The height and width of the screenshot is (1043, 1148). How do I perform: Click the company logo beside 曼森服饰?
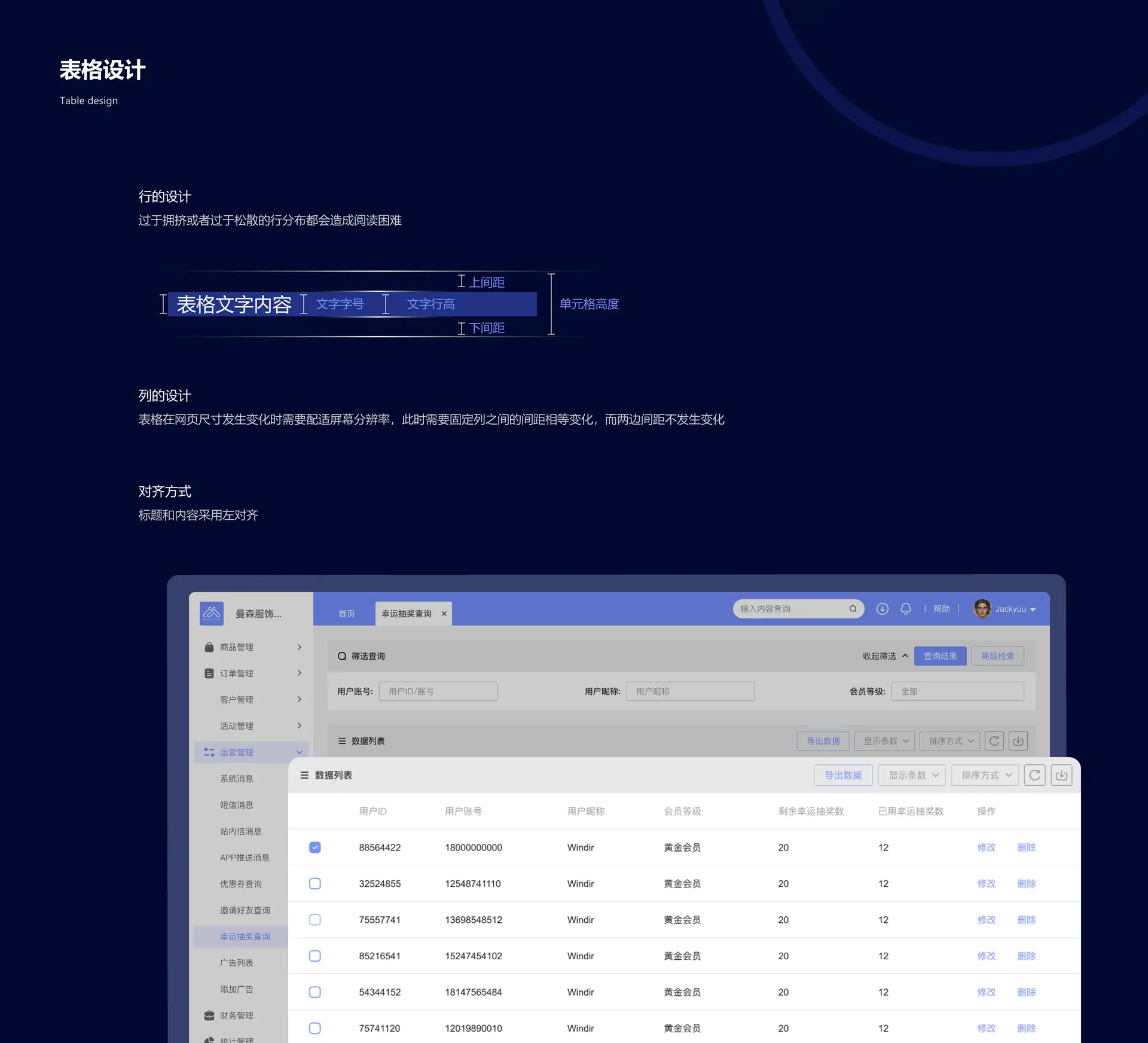coord(212,613)
